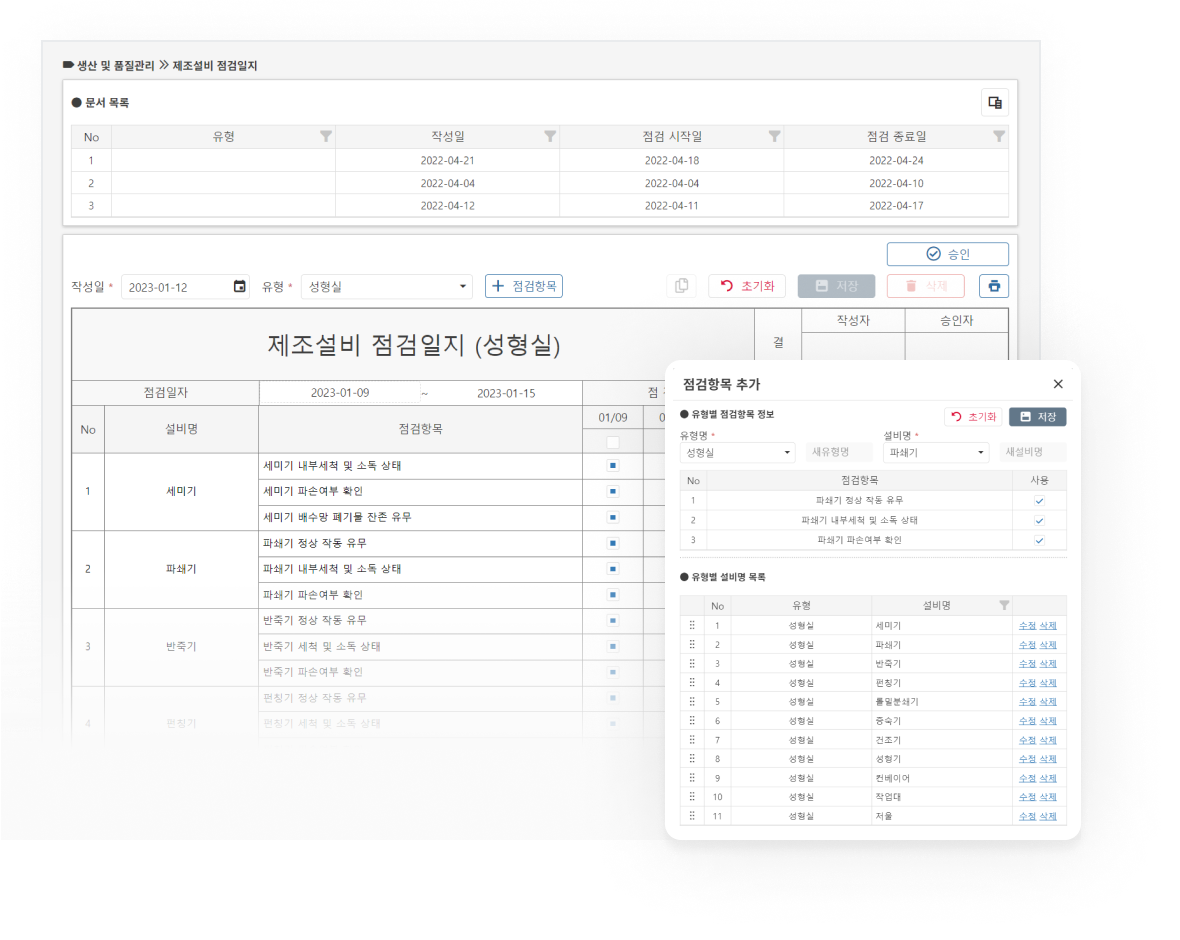This screenshot has height=940, width=1180.
Task: Click 점검 종료일 value 2022-04-24
Action: (x=896, y=160)
